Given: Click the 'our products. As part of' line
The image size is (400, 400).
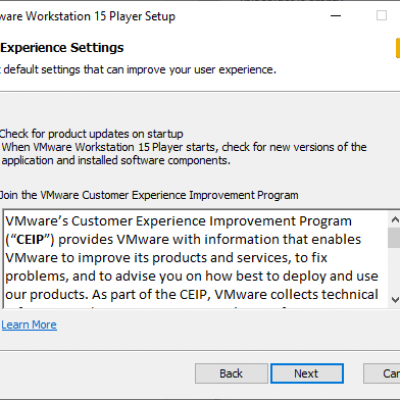Looking at the screenshot, I should click(192, 295).
